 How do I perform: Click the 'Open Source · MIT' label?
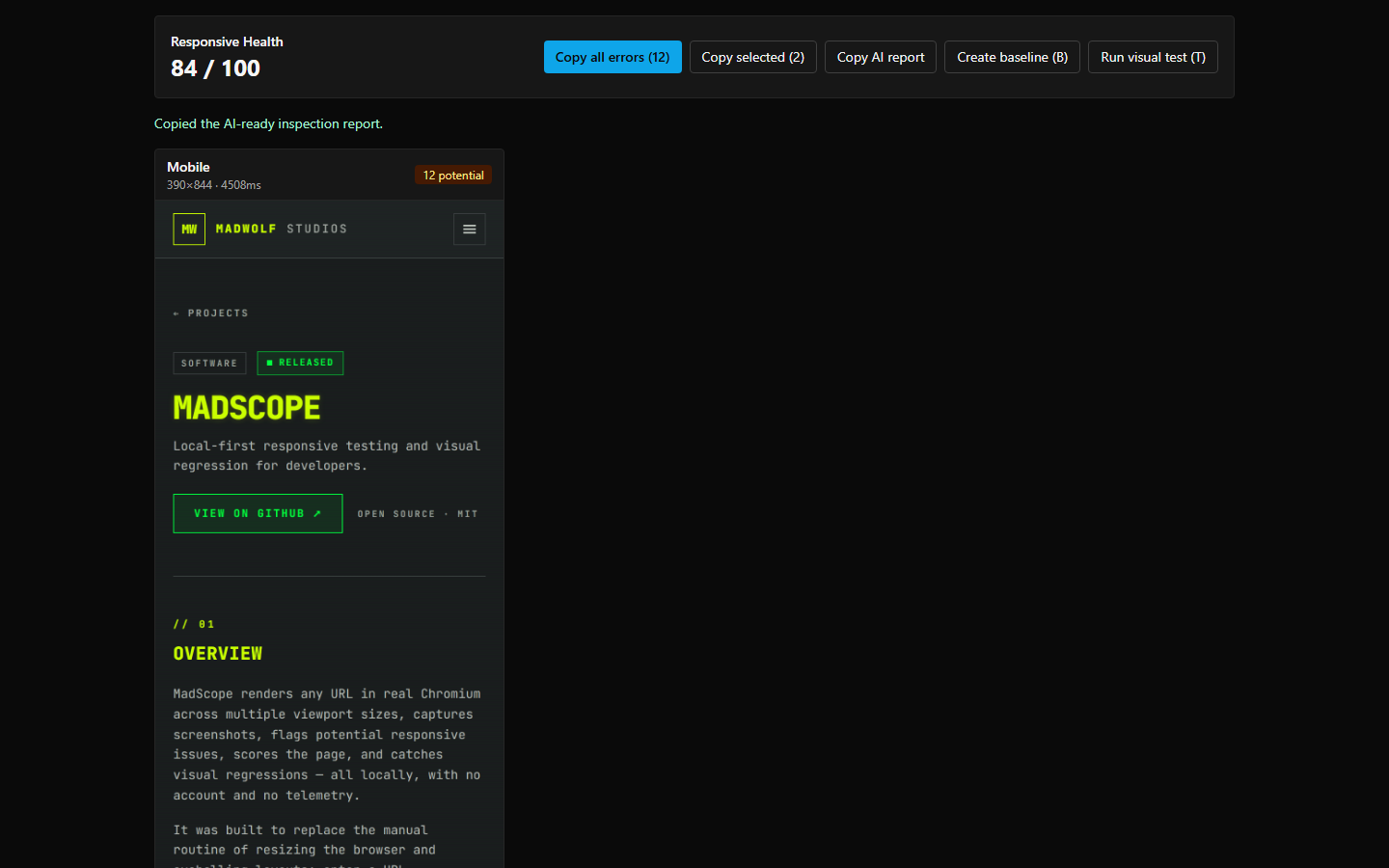418,514
